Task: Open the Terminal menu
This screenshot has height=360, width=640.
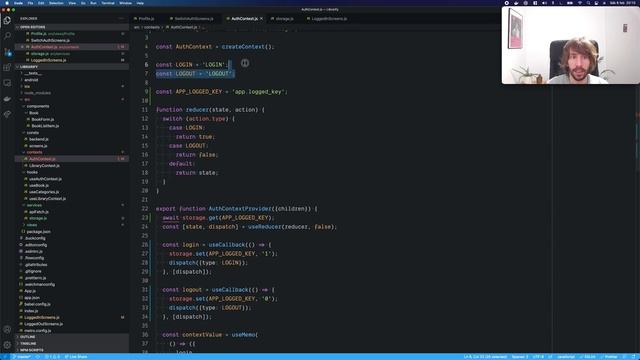Action: (x=108, y=3)
